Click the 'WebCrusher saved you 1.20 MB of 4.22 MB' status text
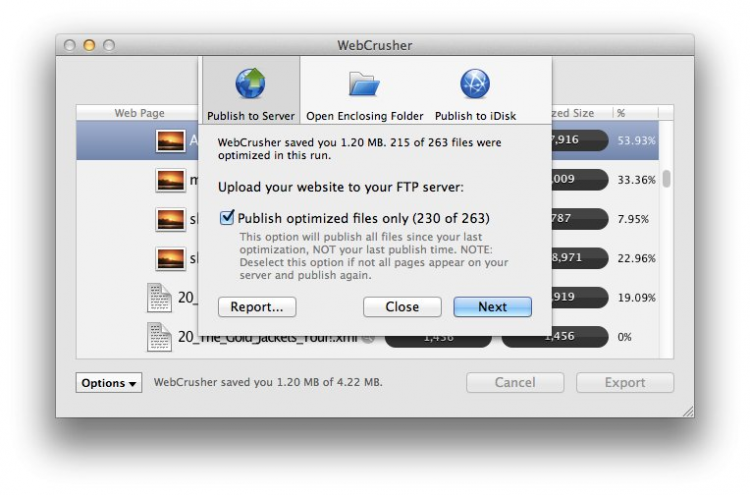The image size is (750, 495). [268, 382]
